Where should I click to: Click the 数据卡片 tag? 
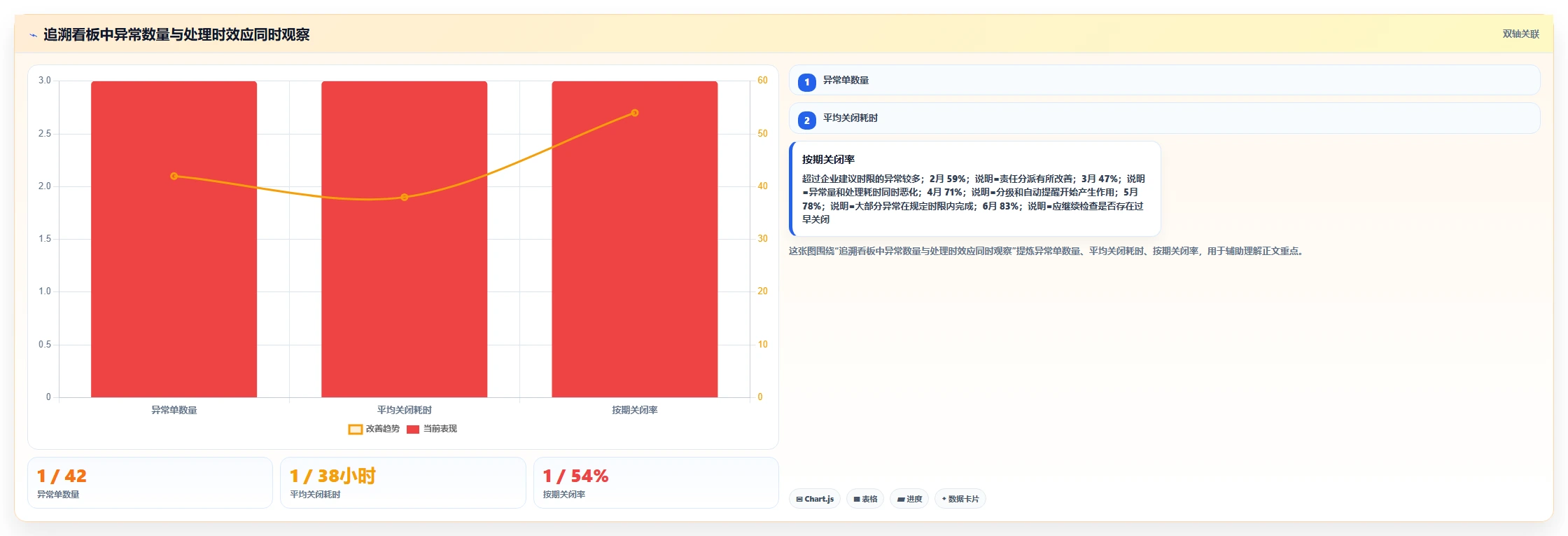click(960, 499)
